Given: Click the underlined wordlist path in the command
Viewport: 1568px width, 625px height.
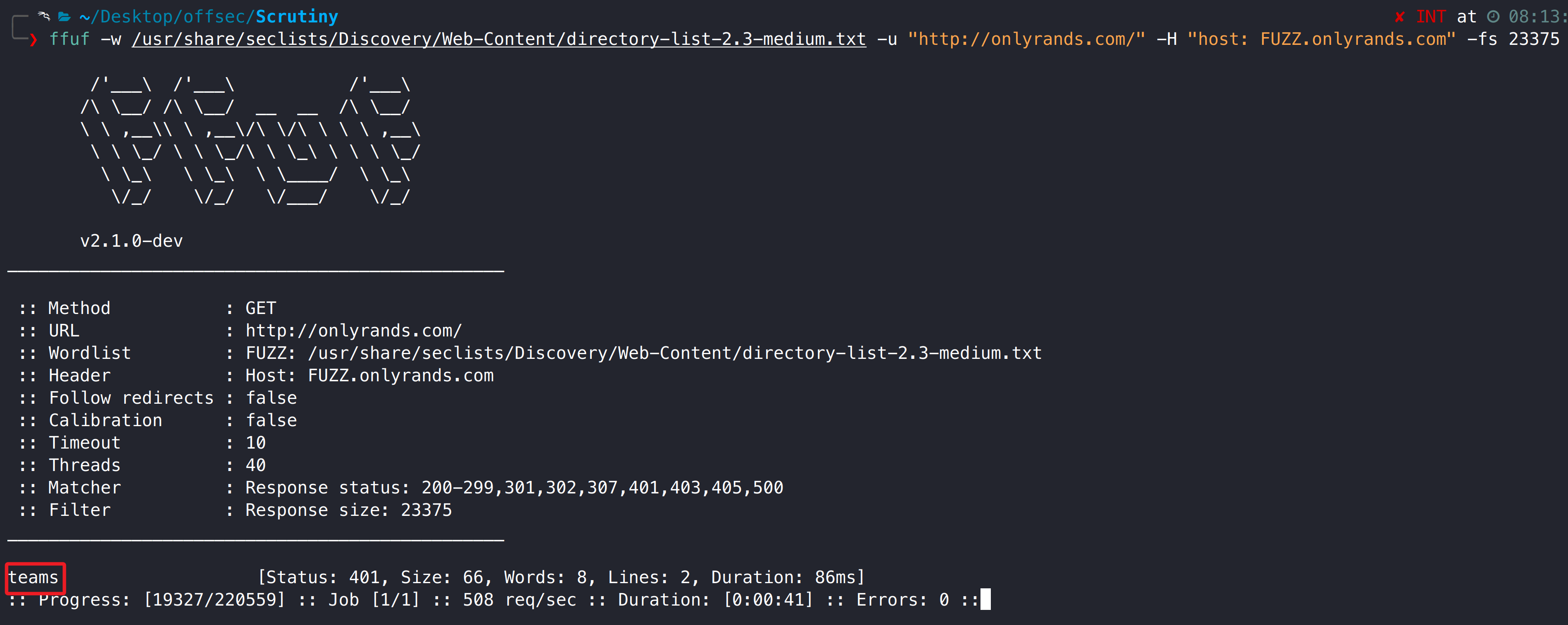Looking at the screenshot, I should click(x=499, y=40).
